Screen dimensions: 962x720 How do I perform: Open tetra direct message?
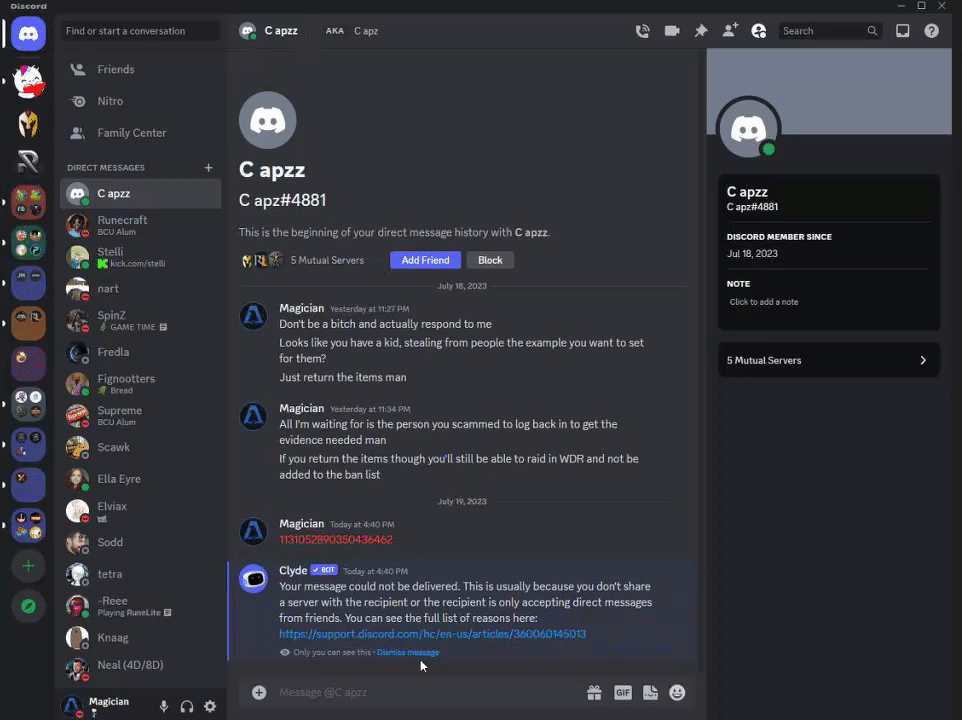tap(141, 574)
